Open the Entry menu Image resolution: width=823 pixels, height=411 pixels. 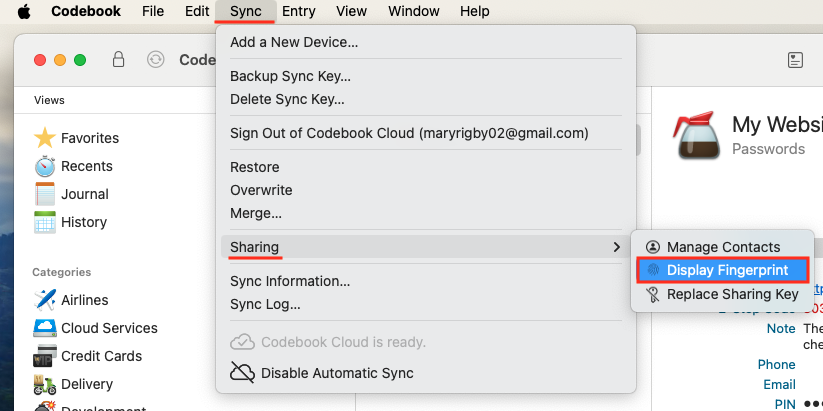coord(299,11)
